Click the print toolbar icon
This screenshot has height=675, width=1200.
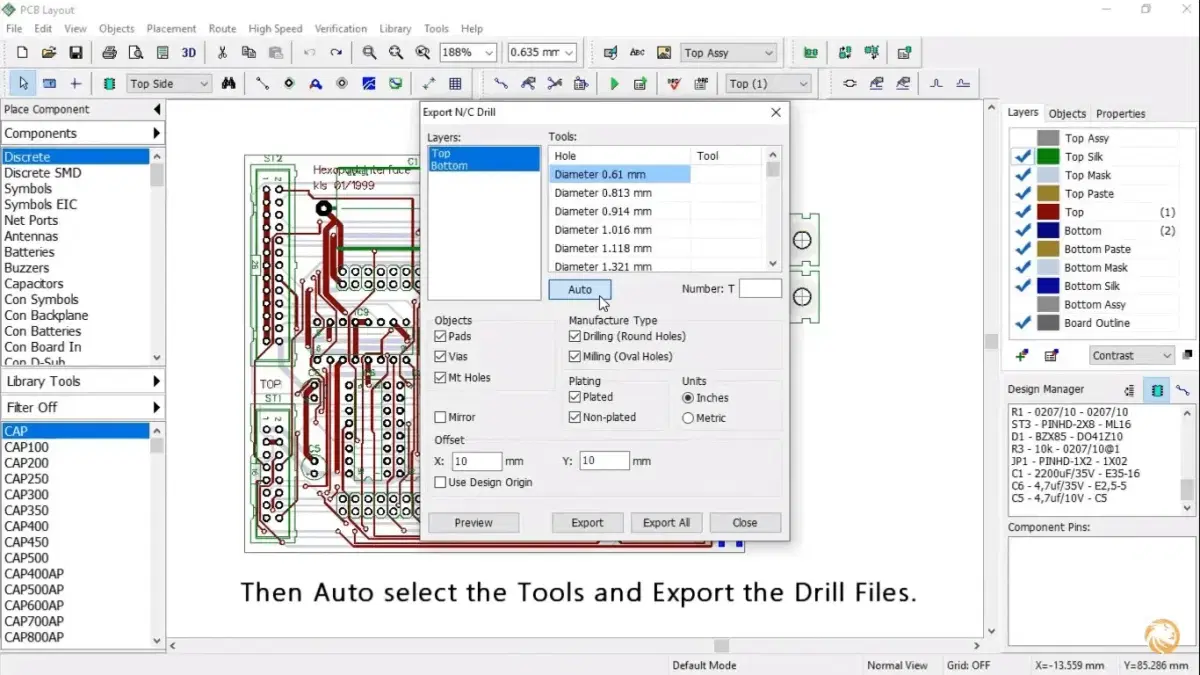pyautogui.click(x=109, y=53)
